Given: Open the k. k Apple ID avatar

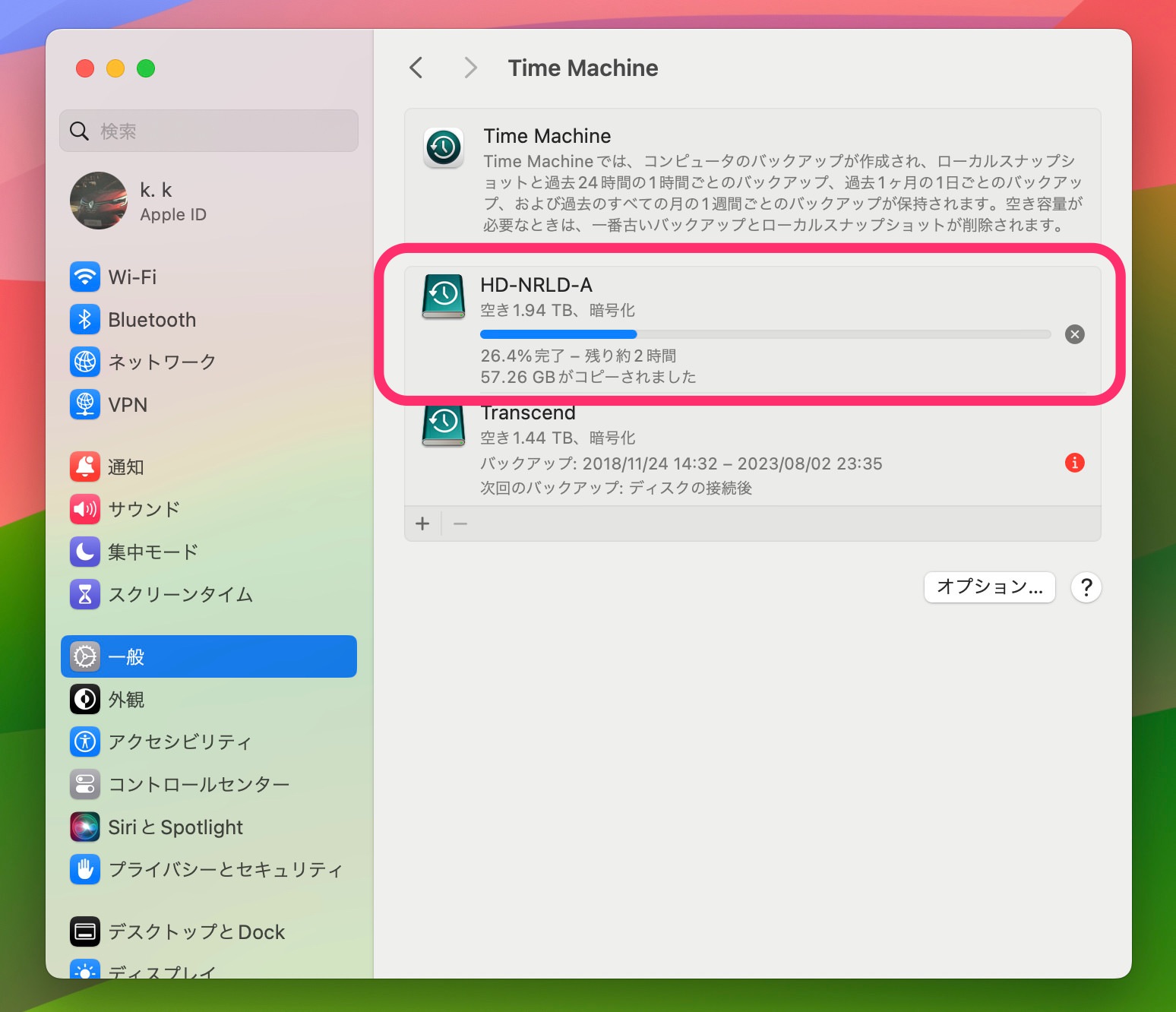Looking at the screenshot, I should 99,201.
